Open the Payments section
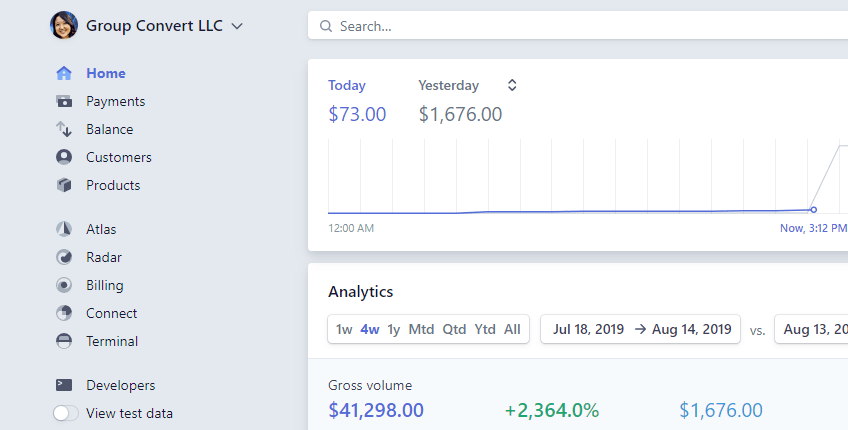 pos(116,101)
